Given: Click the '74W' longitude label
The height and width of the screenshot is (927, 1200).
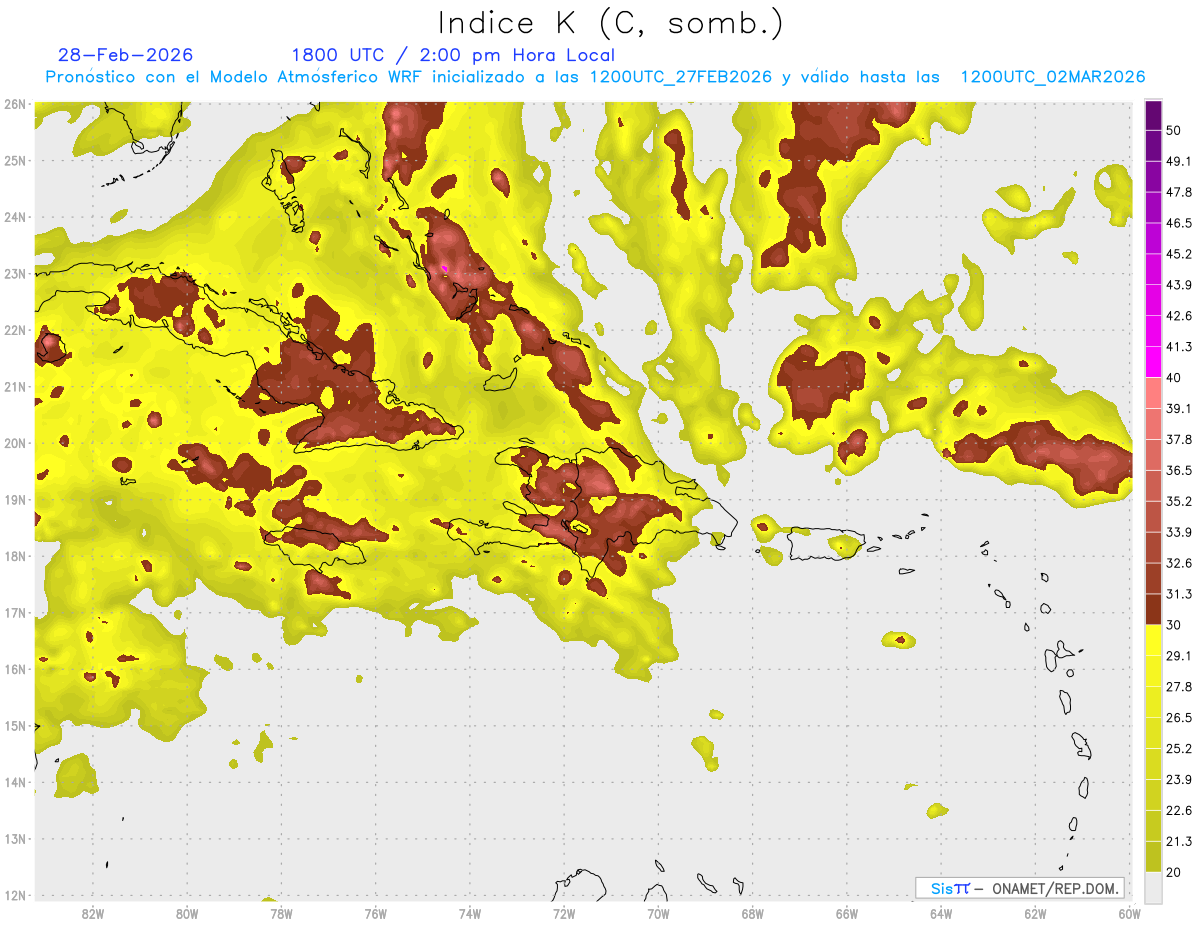Looking at the screenshot, I should pyautogui.click(x=469, y=913).
